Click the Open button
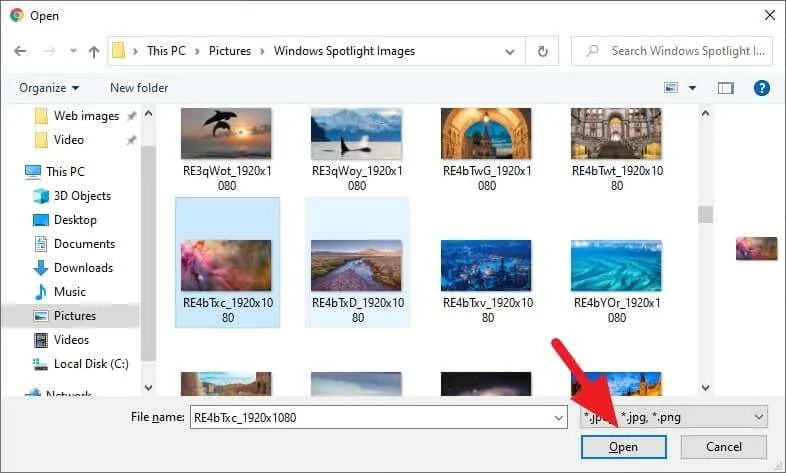This screenshot has width=786, height=473. pyautogui.click(x=624, y=447)
